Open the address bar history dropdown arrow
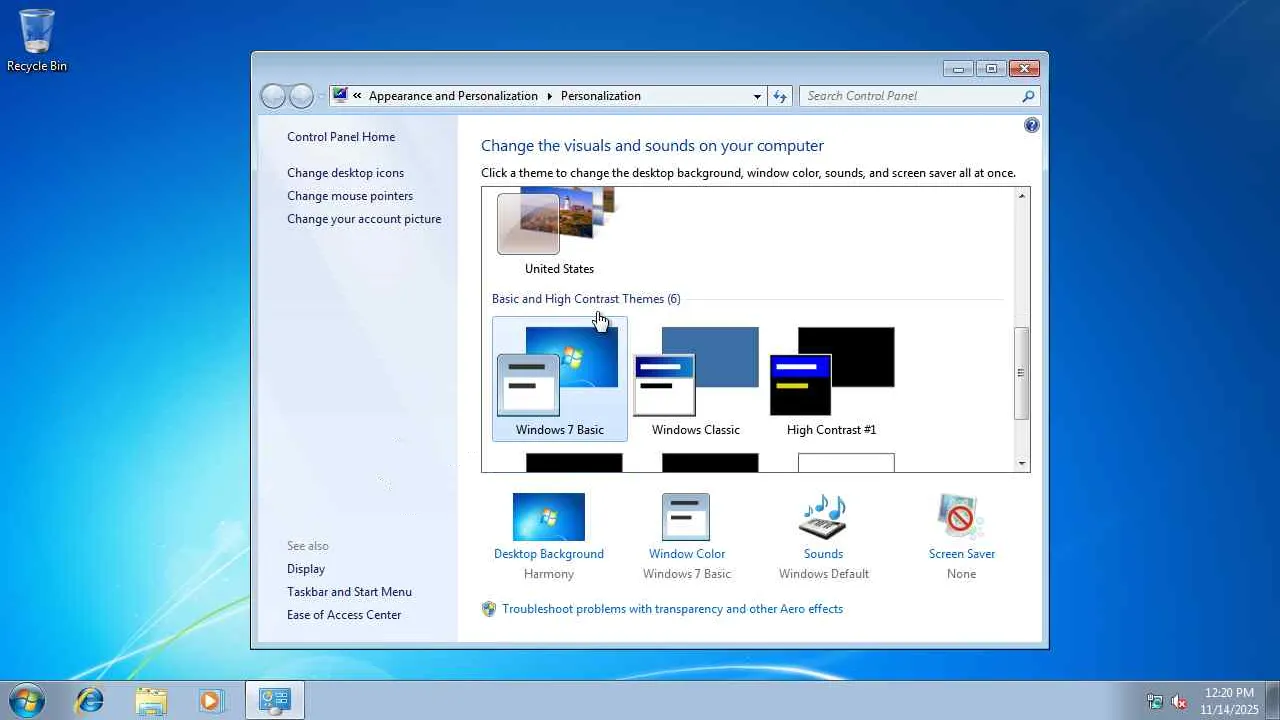This screenshot has width=1280, height=720. pos(757,96)
